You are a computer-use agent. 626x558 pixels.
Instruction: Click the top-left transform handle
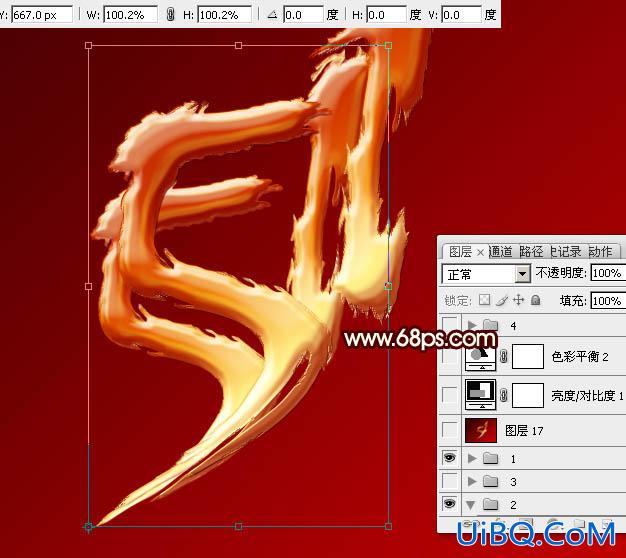[89, 46]
